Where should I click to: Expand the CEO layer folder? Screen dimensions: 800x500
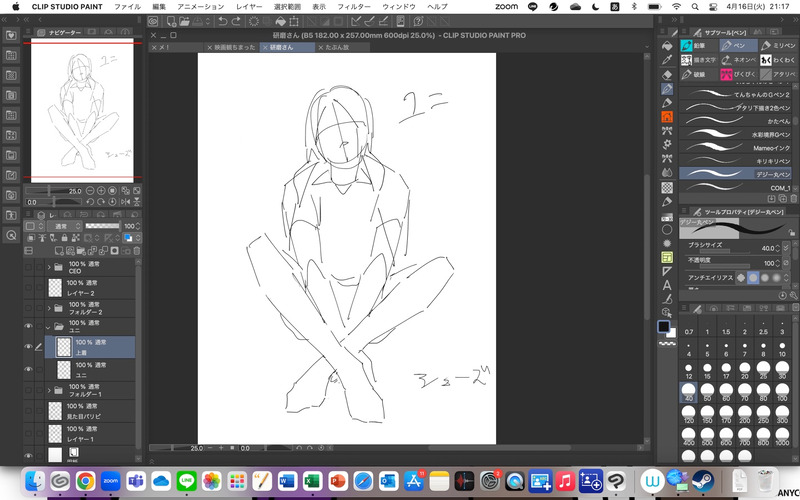[x=49, y=267]
